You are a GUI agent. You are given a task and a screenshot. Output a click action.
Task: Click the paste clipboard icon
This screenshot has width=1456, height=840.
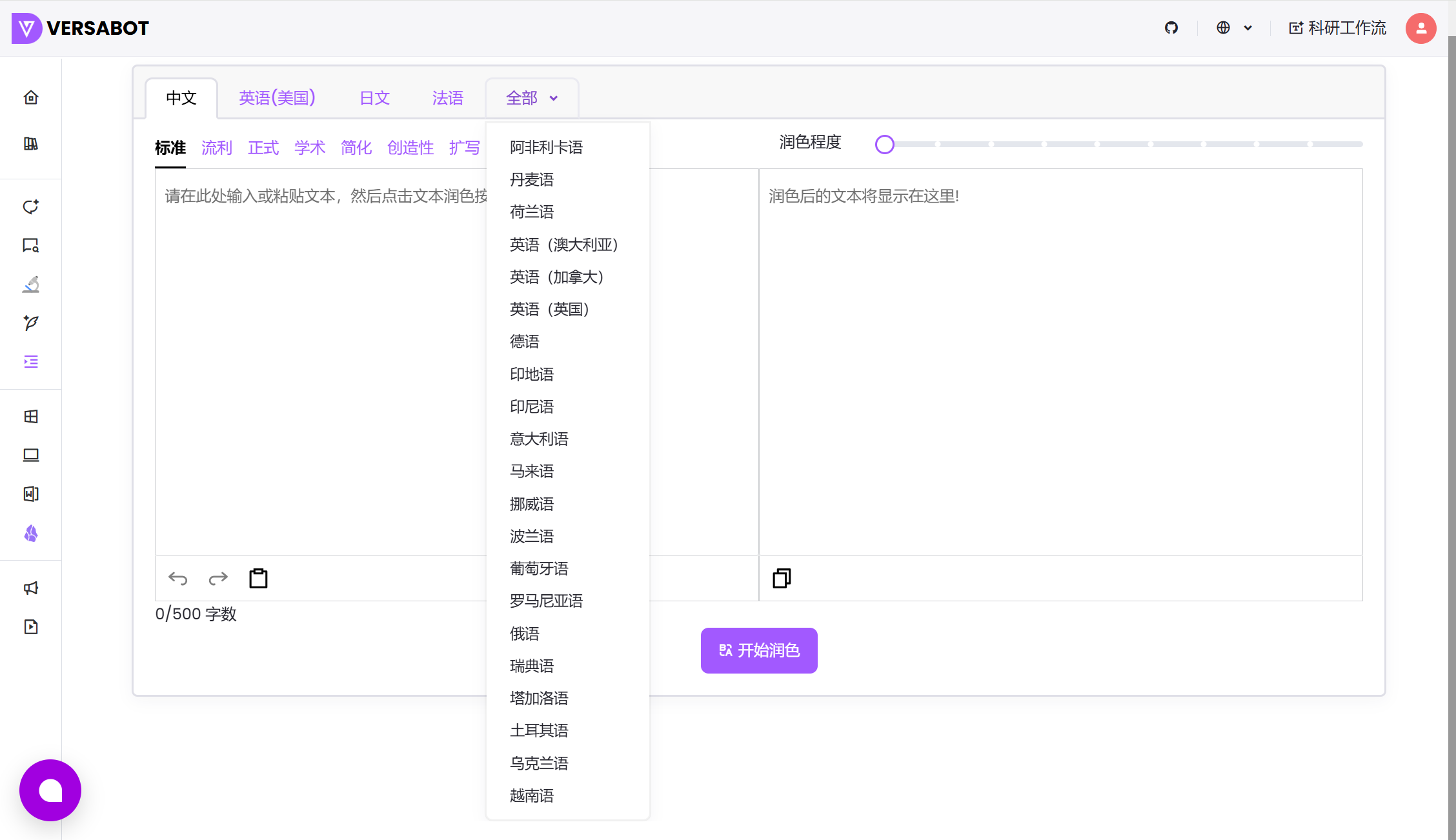tap(258, 578)
